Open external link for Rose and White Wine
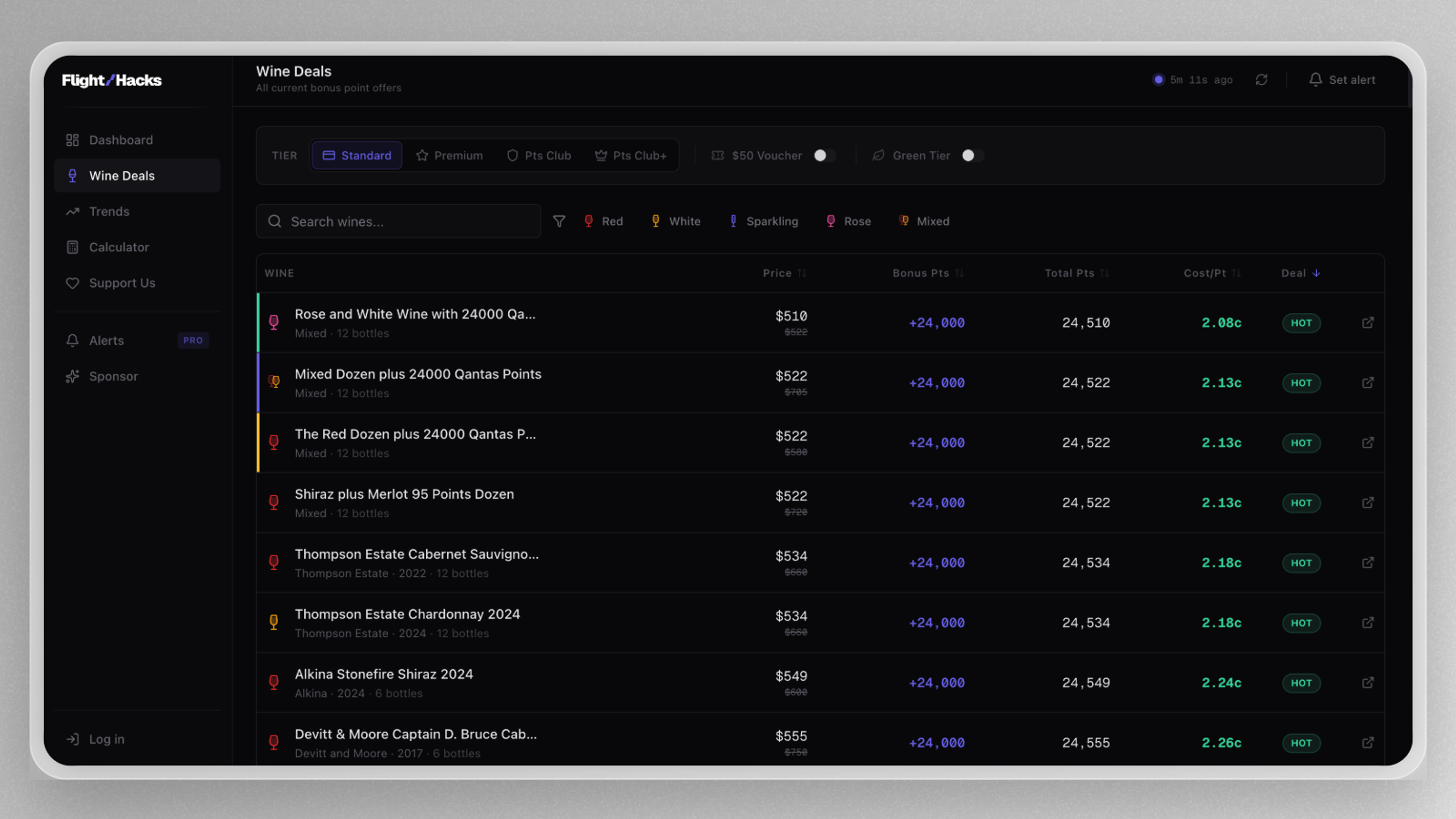 (1367, 323)
